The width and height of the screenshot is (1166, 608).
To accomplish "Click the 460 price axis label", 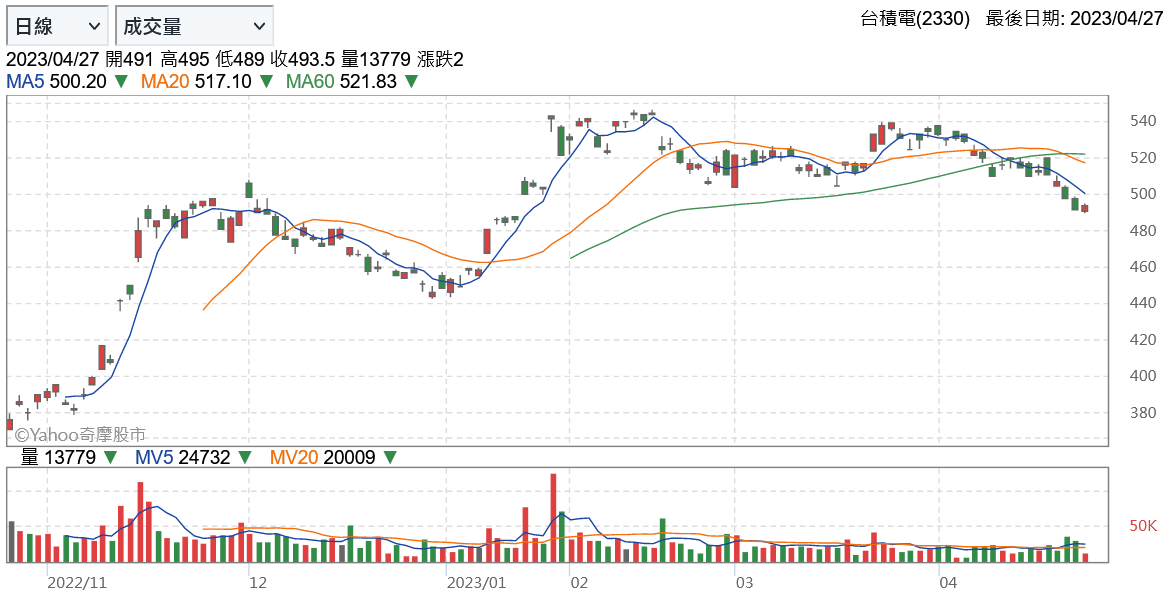I will pos(1142,266).
